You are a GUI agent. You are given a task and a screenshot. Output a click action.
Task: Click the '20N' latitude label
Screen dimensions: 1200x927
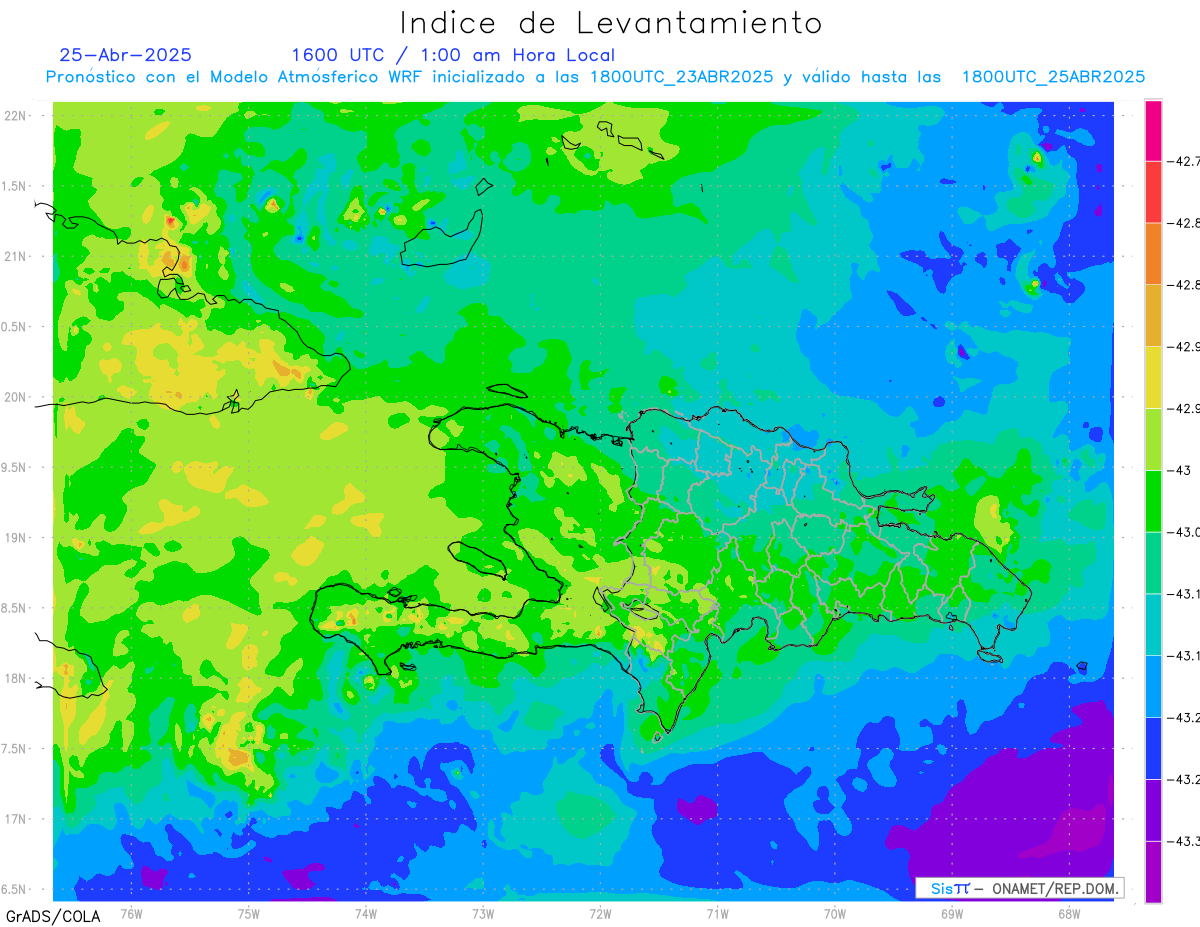pyautogui.click(x=15, y=397)
